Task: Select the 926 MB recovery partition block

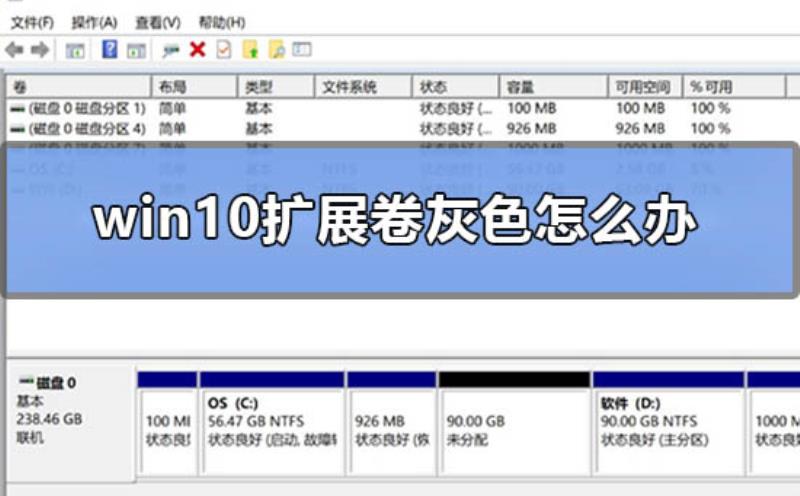Action: [391, 423]
